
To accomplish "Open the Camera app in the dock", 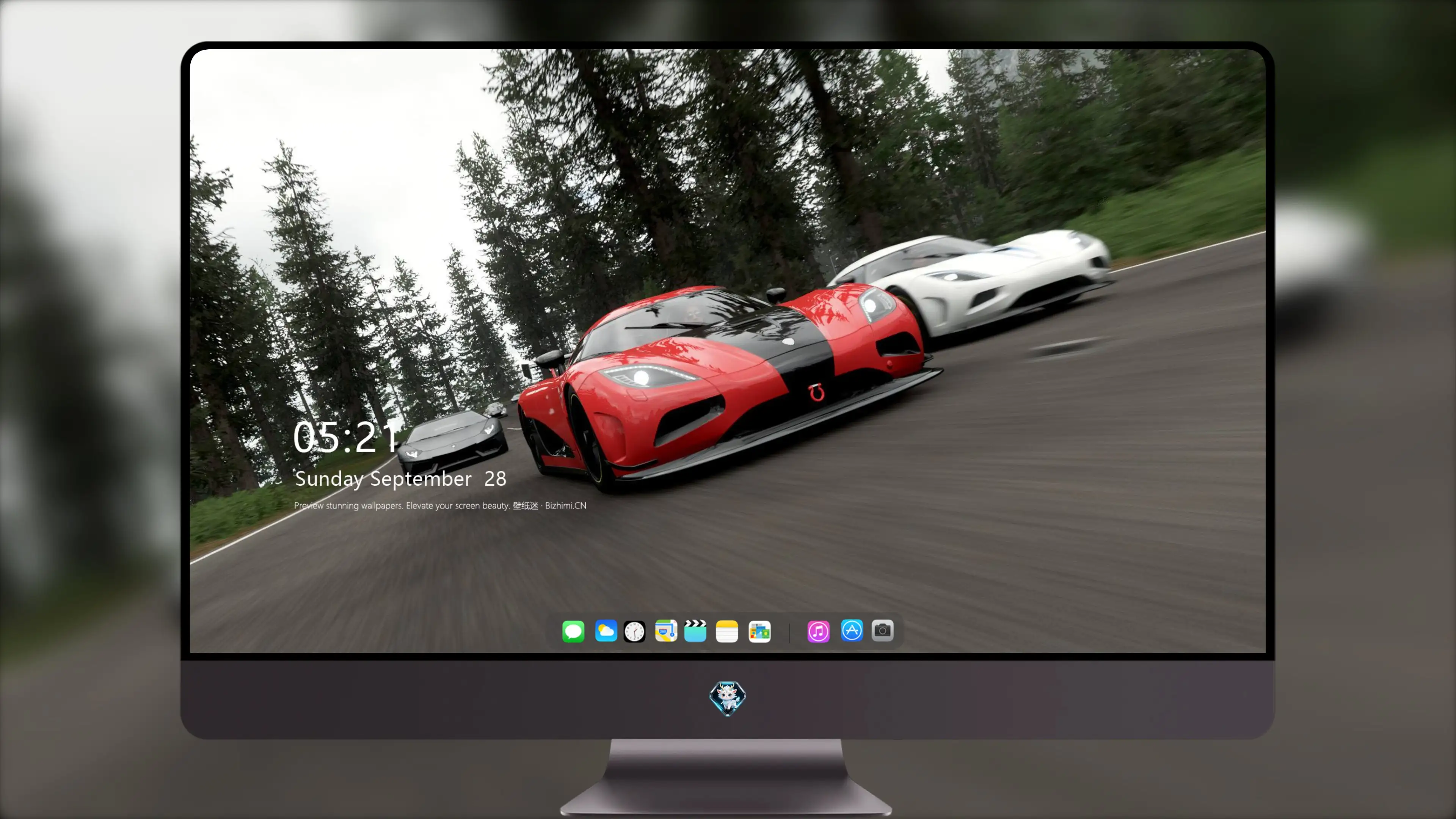I will point(882,631).
